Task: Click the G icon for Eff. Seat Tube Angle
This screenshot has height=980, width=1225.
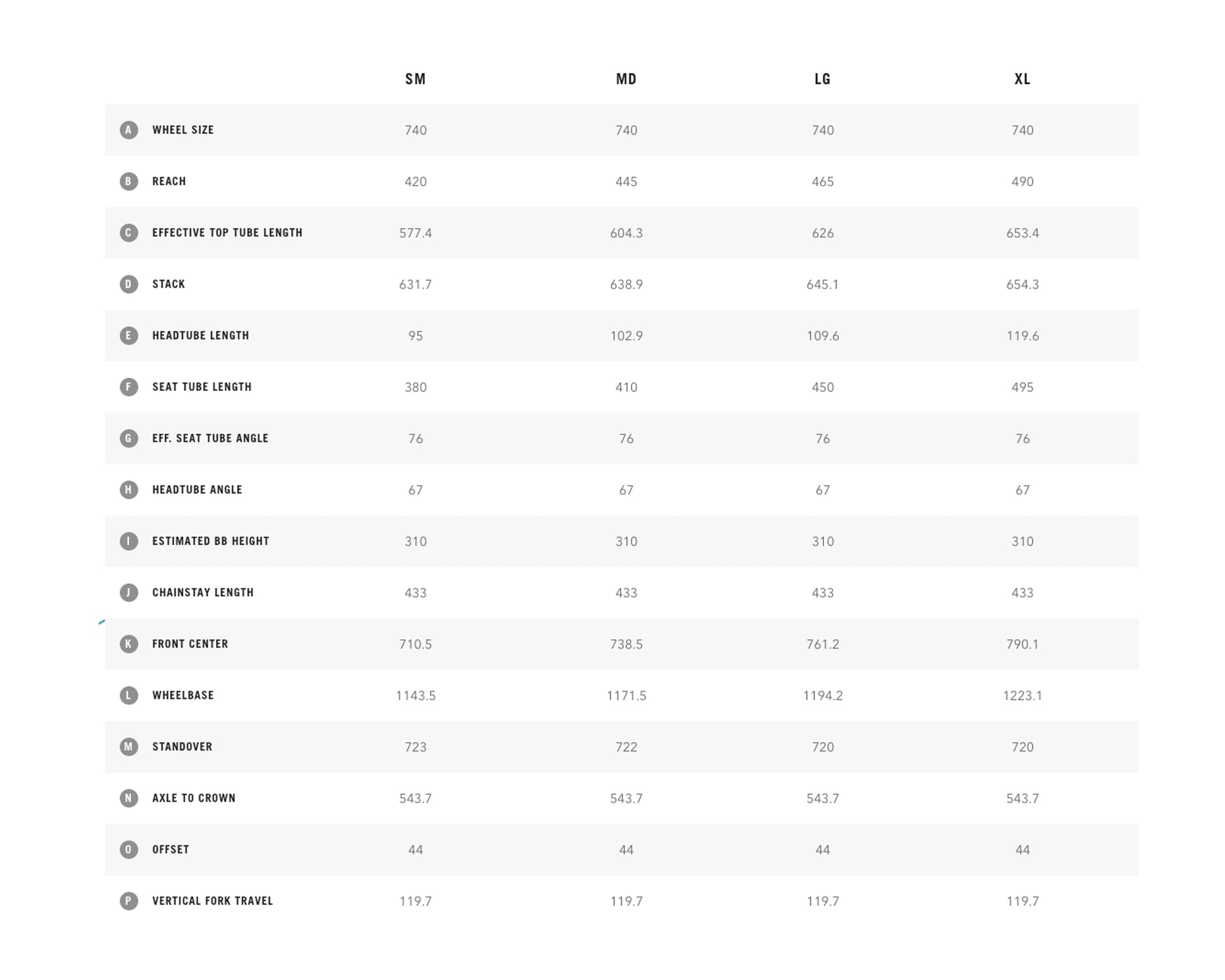Action: point(128,439)
